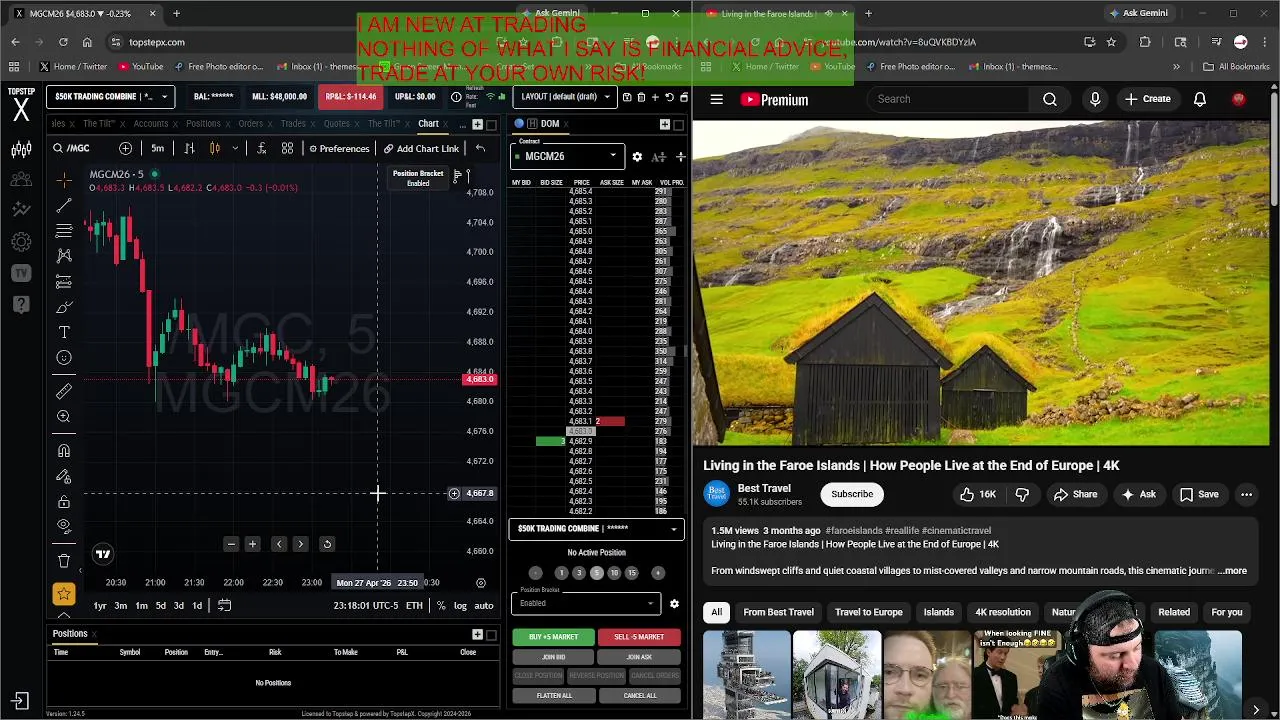Click YouTube Subscribe to Best Travel
Viewport: 1280px width, 720px height.
[x=852, y=494]
